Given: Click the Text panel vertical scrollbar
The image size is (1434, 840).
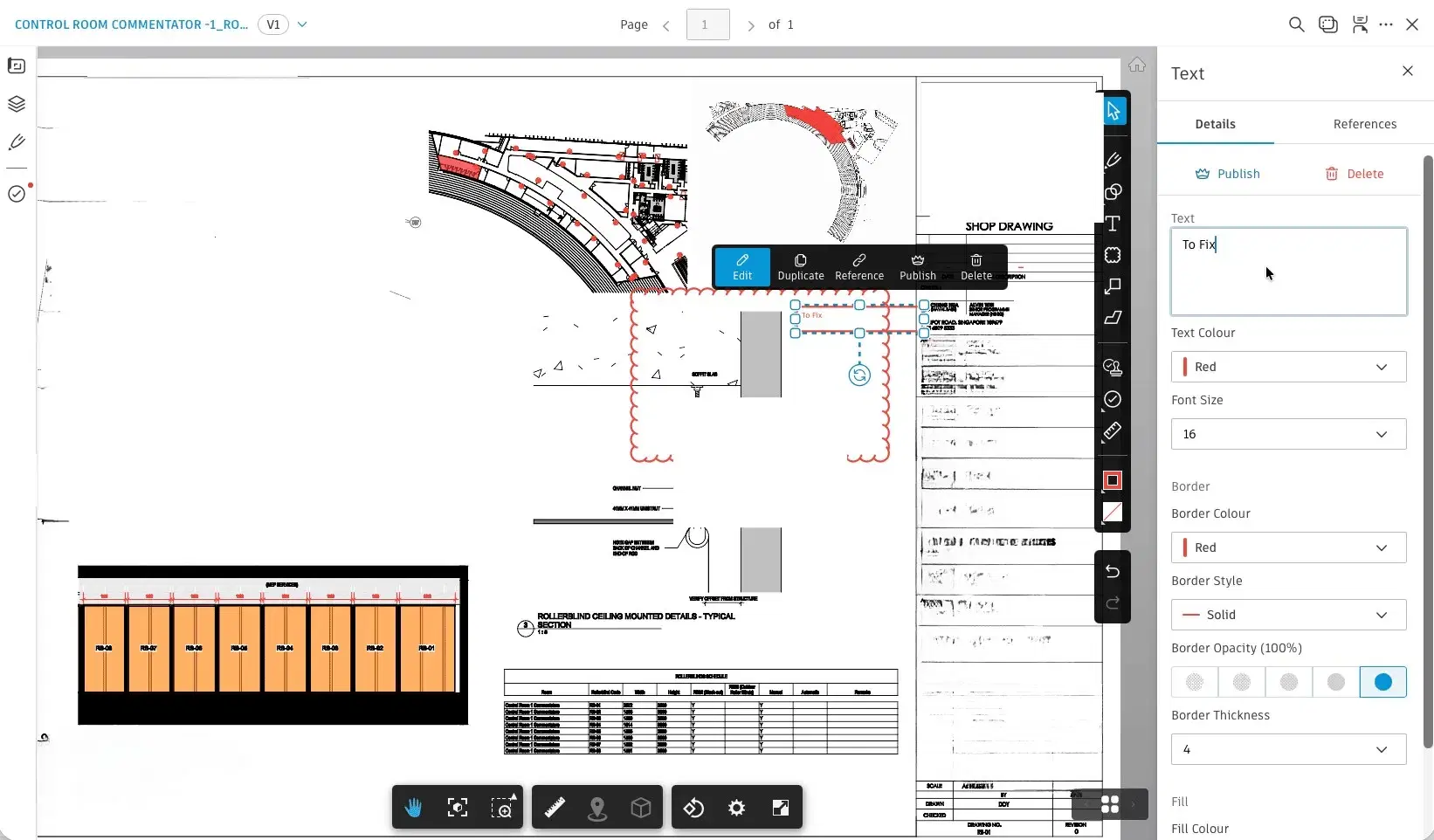Looking at the screenshot, I should tap(1428, 451).
